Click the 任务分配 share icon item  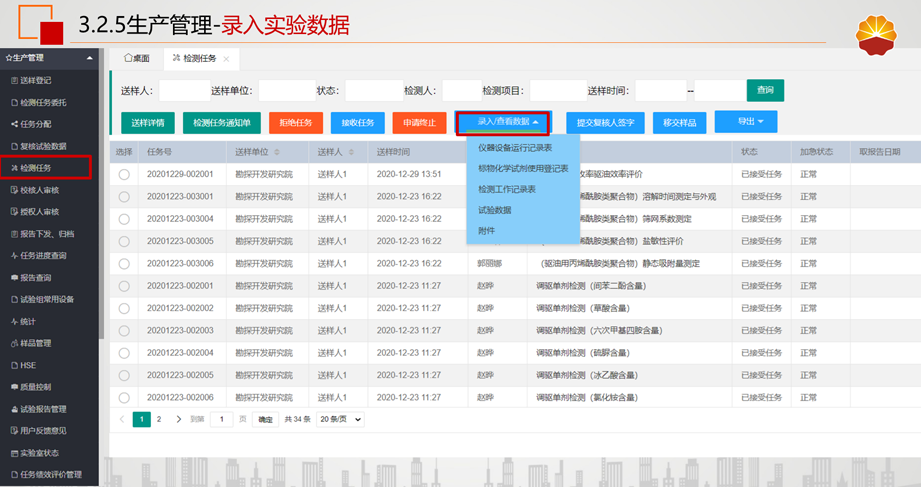point(31,124)
